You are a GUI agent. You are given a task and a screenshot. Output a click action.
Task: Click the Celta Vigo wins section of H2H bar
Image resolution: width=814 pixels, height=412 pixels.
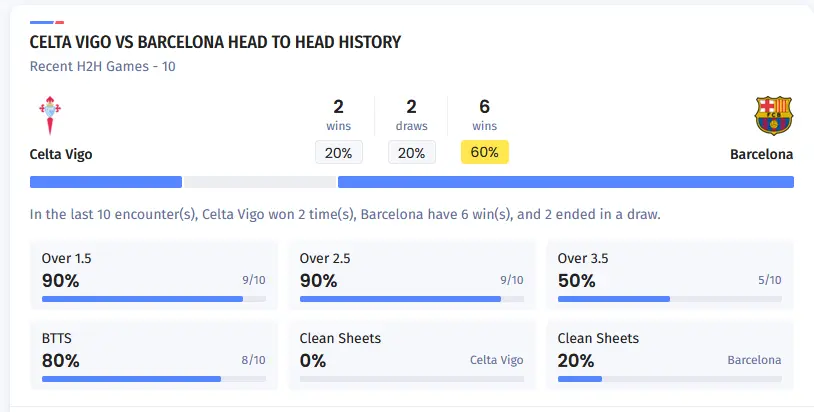tap(106, 182)
